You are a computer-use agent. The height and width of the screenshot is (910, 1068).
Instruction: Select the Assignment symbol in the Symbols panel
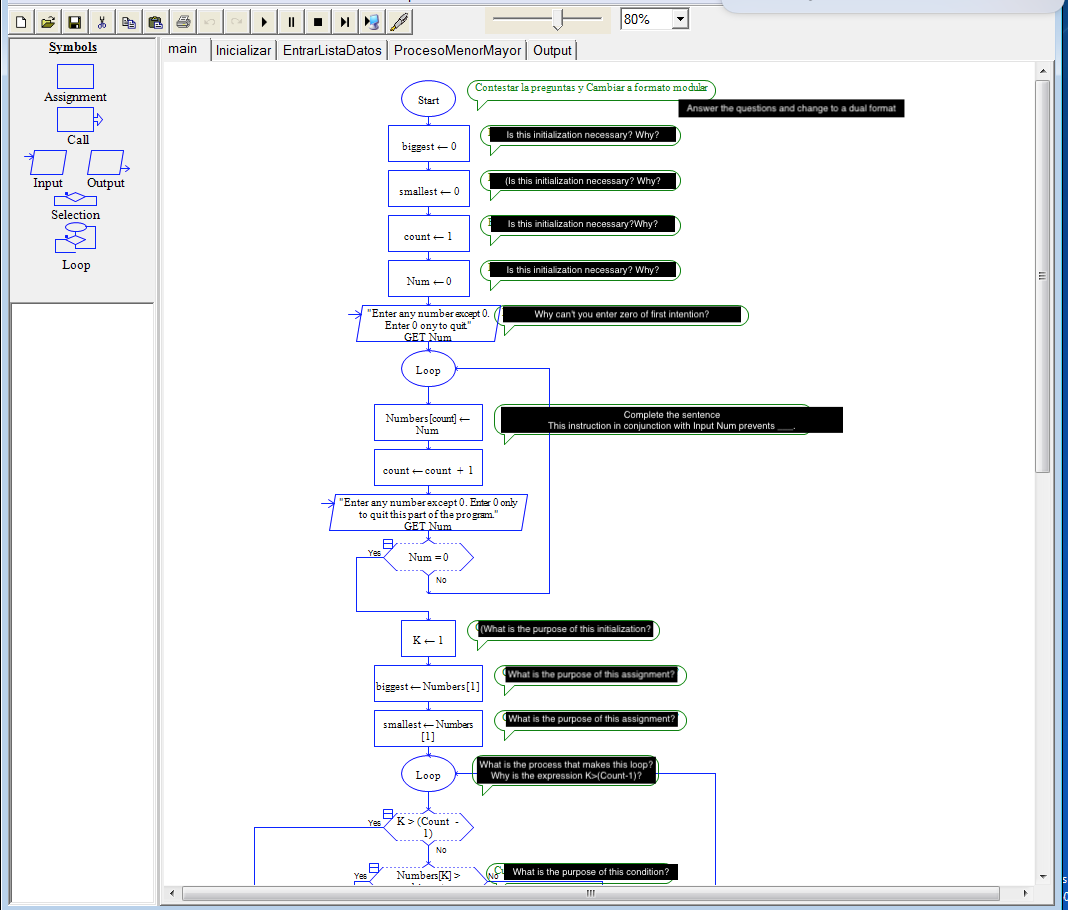click(x=75, y=75)
